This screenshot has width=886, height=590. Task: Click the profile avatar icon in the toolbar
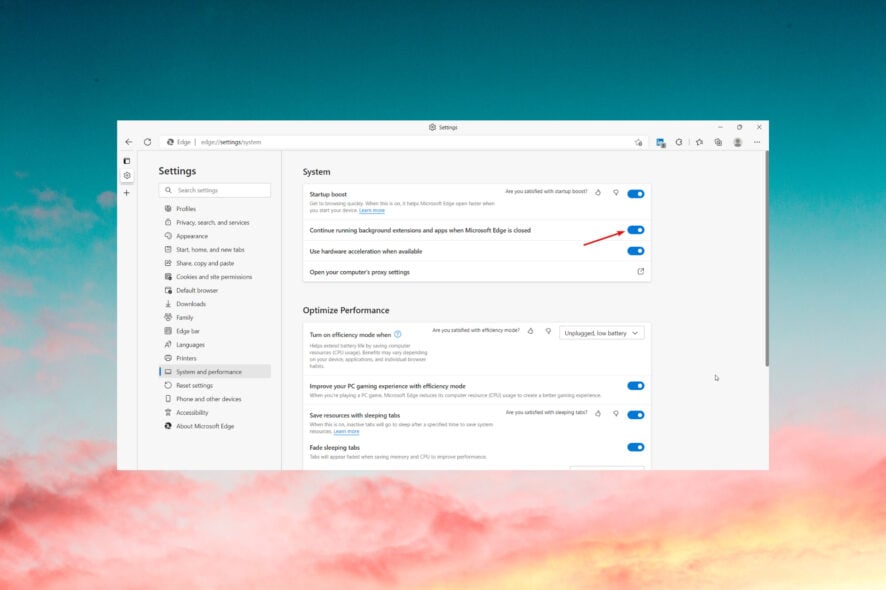coord(736,141)
